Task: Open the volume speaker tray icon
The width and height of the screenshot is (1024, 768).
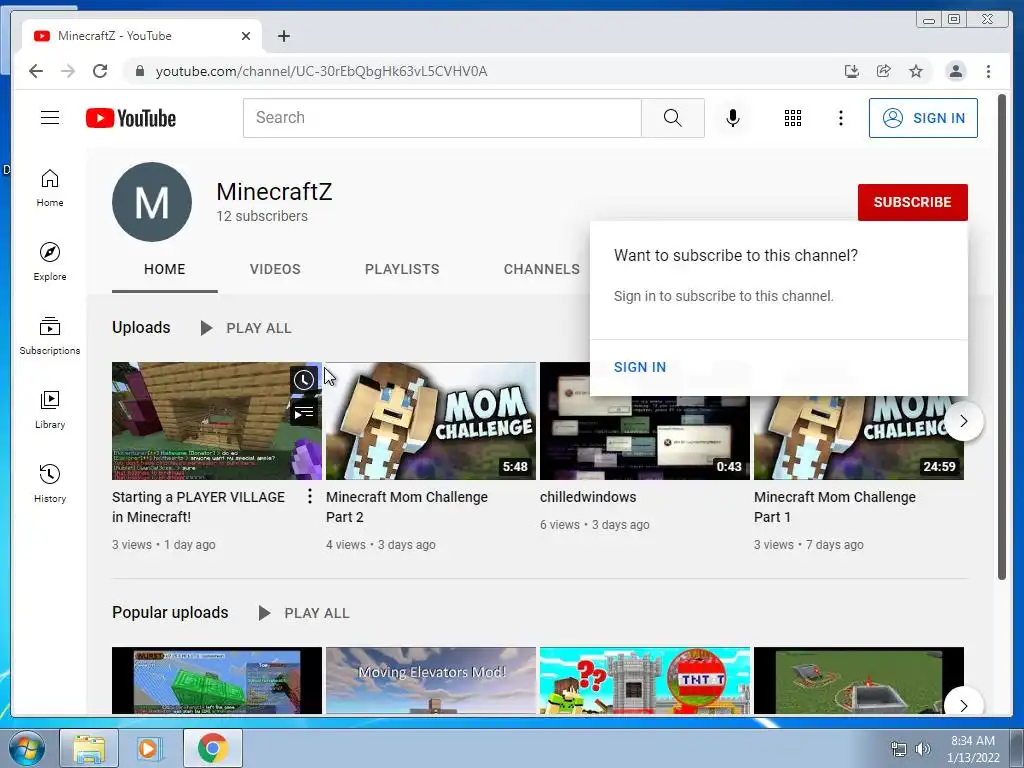Action: coord(922,749)
